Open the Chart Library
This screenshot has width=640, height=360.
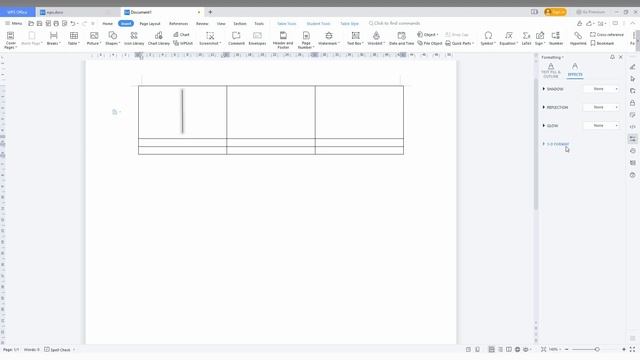click(159, 38)
